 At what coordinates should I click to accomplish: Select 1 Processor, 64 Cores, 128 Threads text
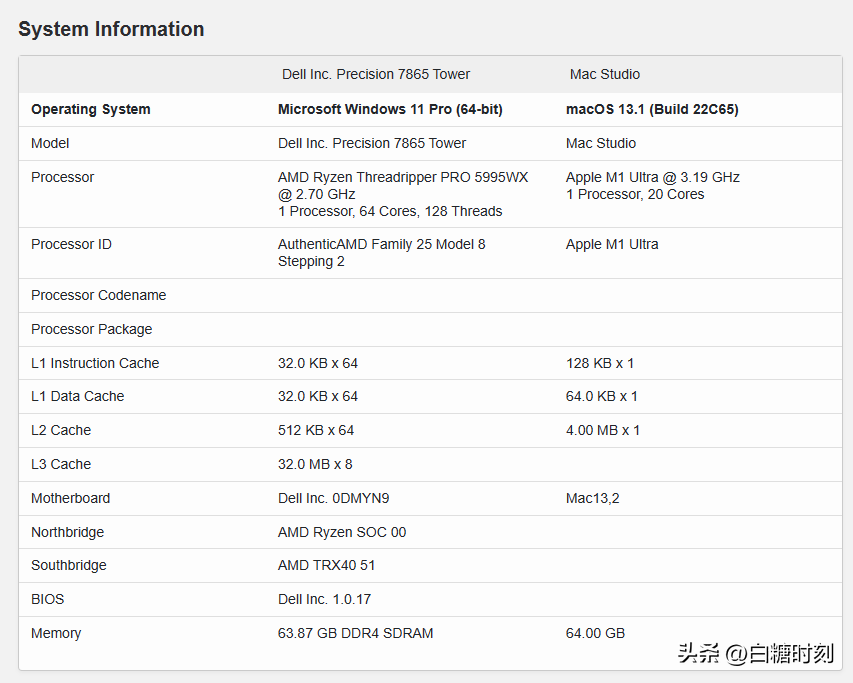point(390,211)
